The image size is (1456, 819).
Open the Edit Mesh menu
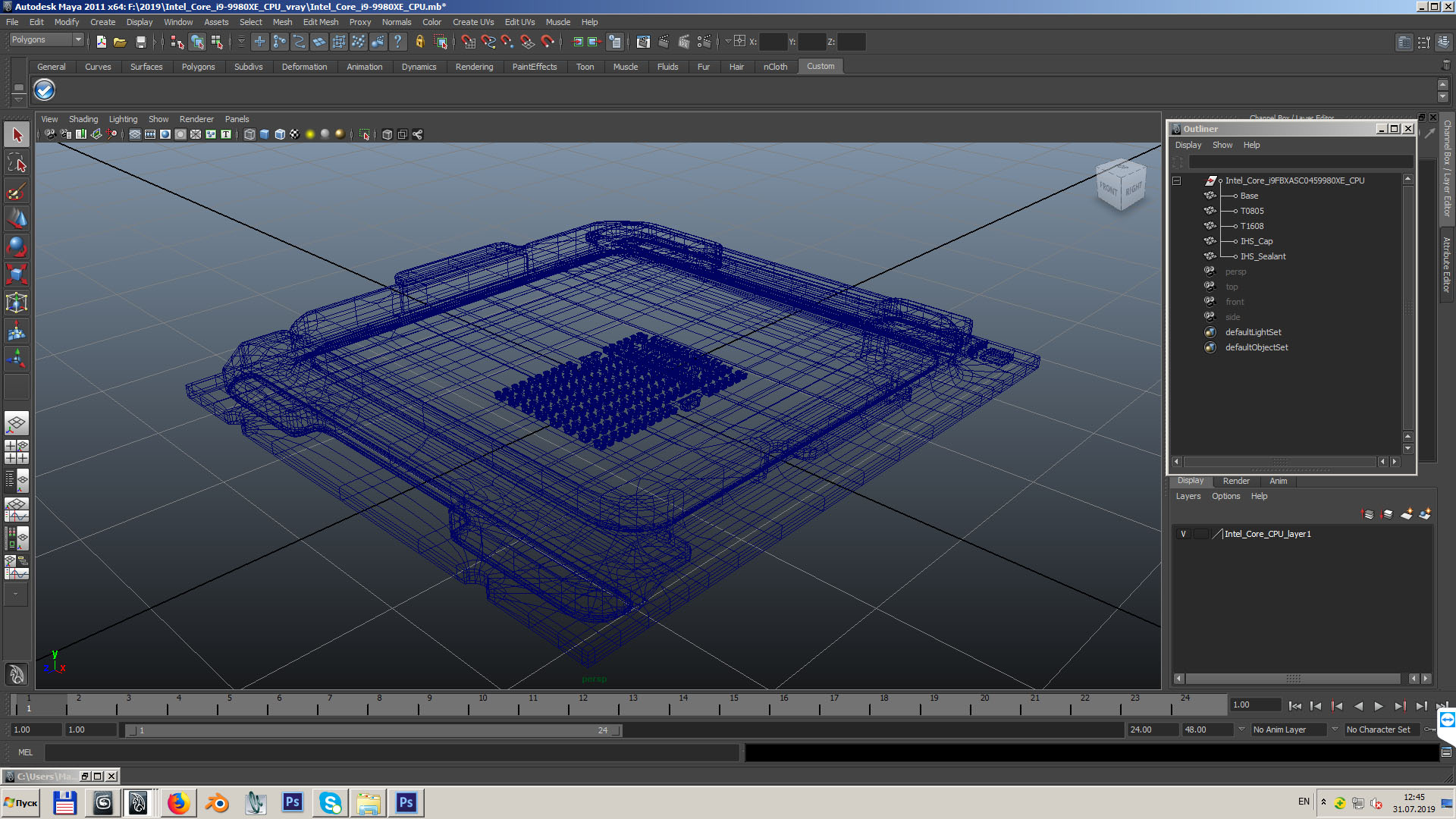pos(321,22)
